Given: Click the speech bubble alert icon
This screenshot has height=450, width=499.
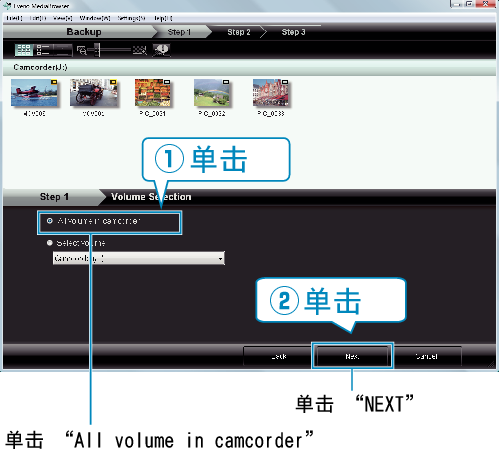Looking at the screenshot, I should point(162,50).
